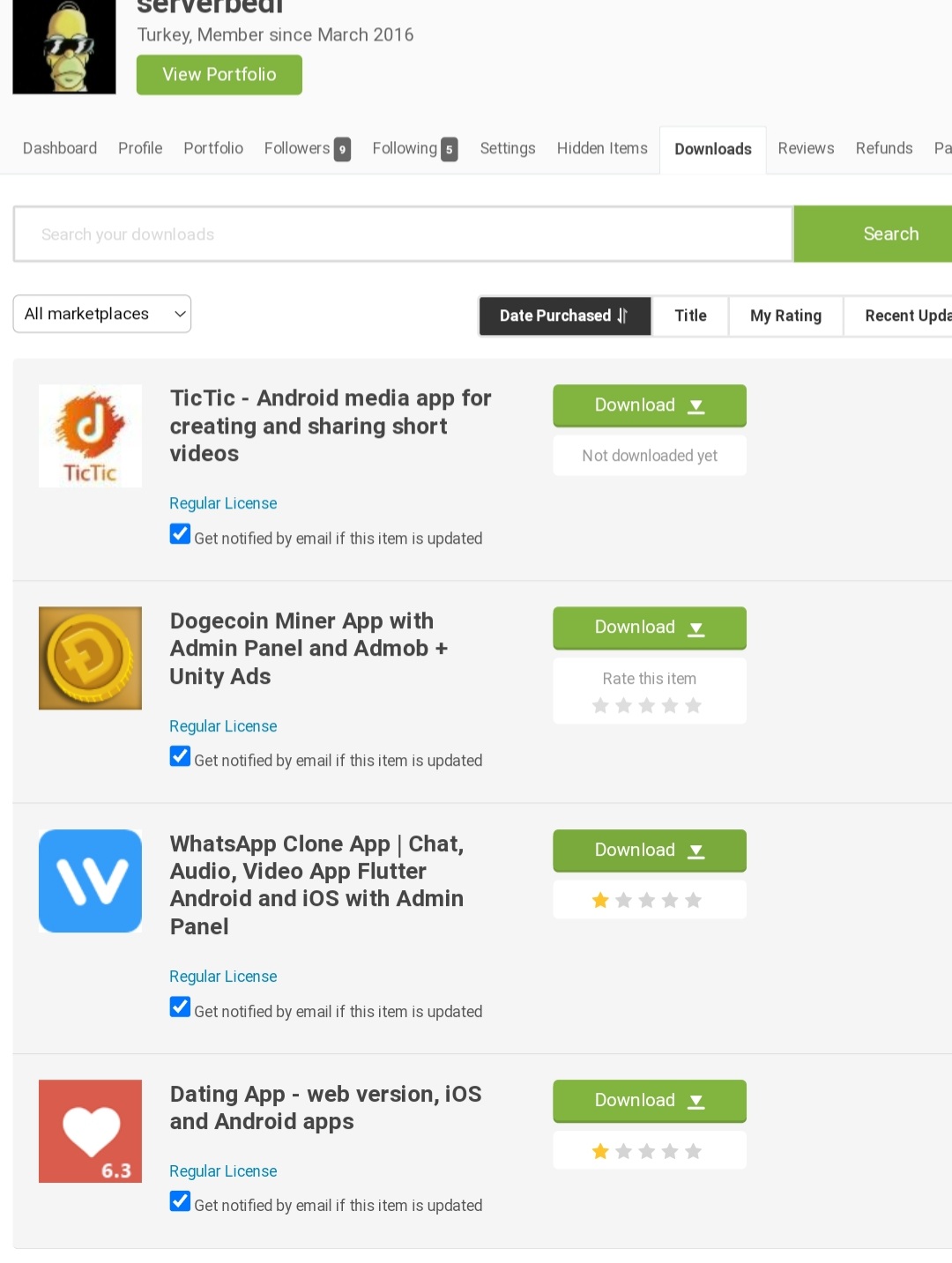Click the View Portfolio button
The width and height of the screenshot is (952, 1263).
point(219,75)
